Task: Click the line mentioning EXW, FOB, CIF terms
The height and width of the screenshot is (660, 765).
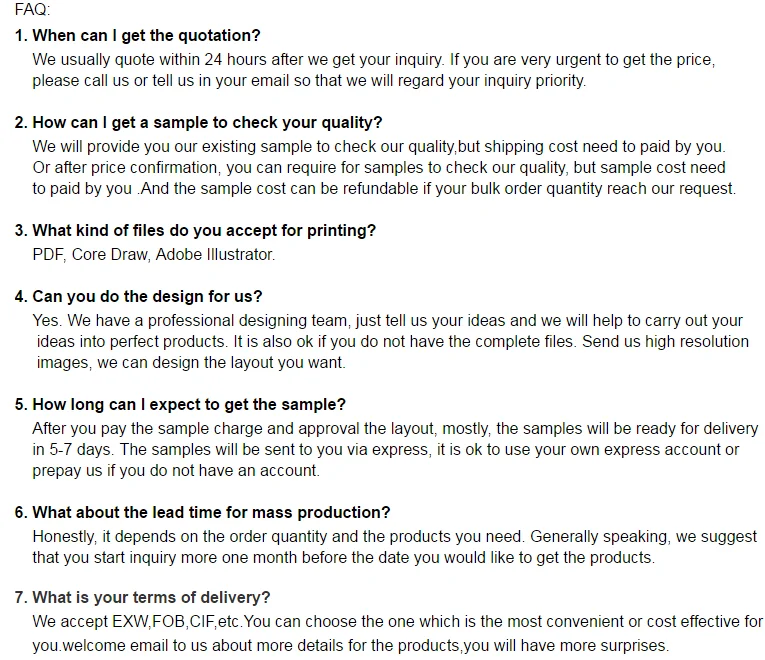Action: click(397, 621)
